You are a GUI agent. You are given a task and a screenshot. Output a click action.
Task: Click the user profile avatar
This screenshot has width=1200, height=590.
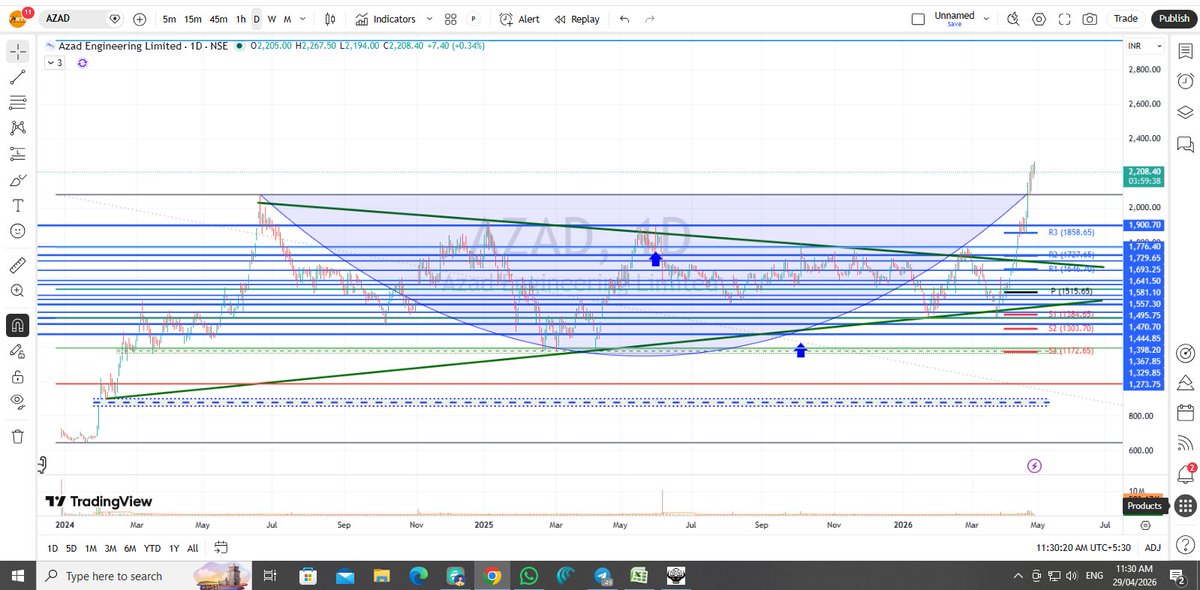point(18,19)
